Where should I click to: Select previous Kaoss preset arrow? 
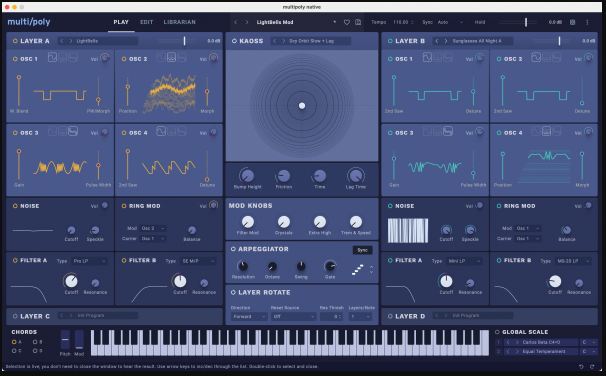click(274, 41)
